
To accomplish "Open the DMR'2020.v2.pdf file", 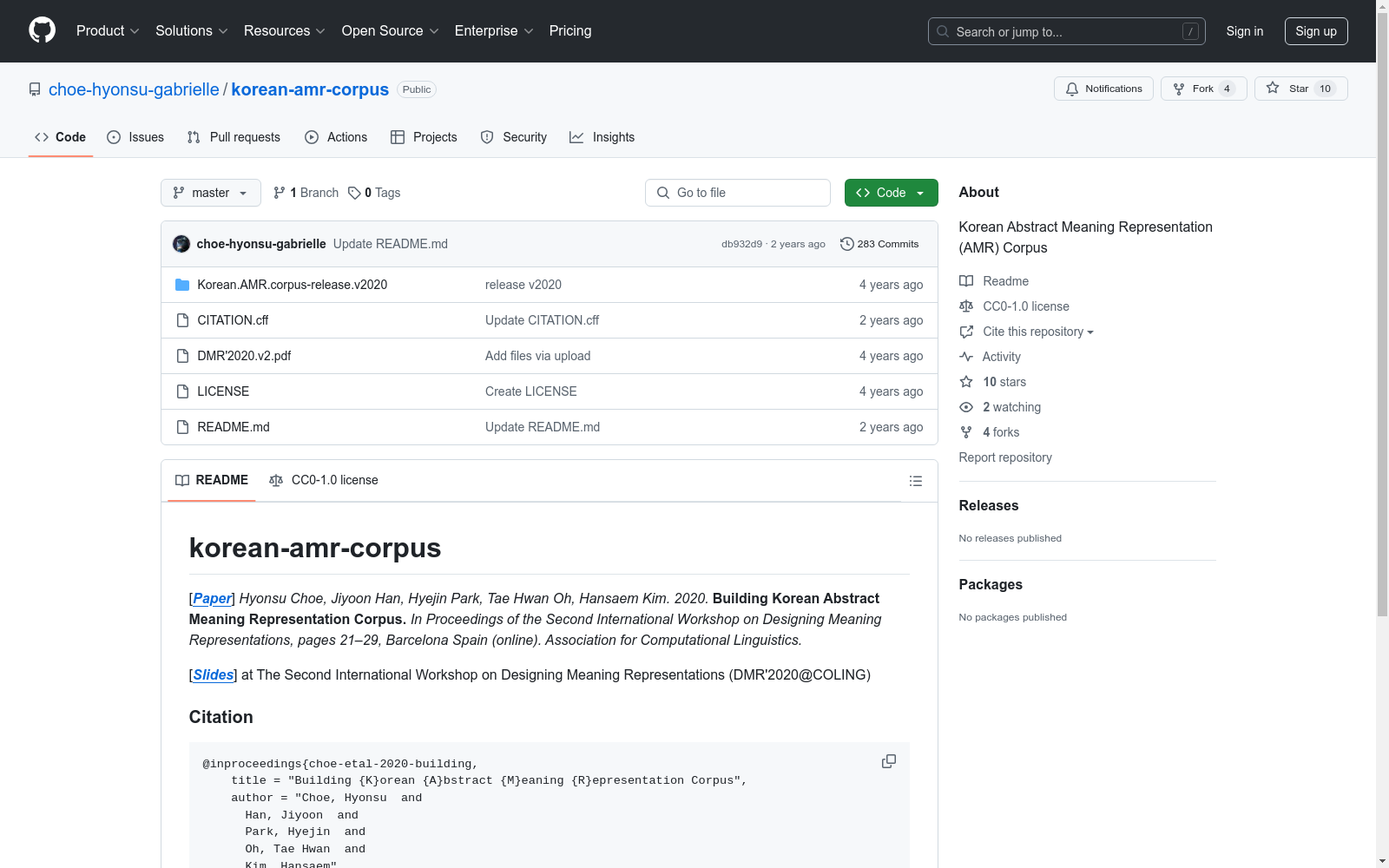I will point(244,356).
